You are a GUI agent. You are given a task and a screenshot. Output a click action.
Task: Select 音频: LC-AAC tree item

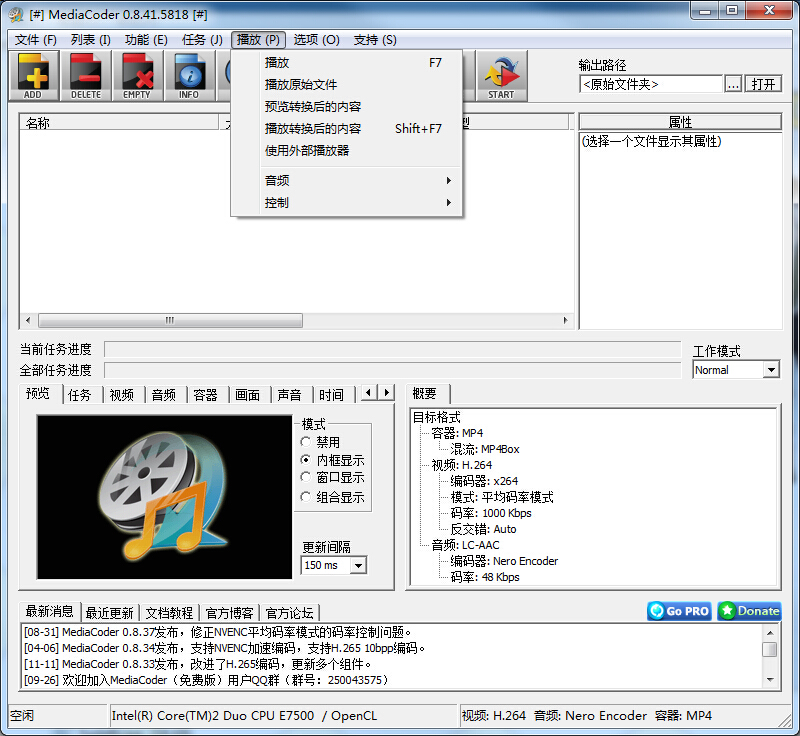coord(465,545)
